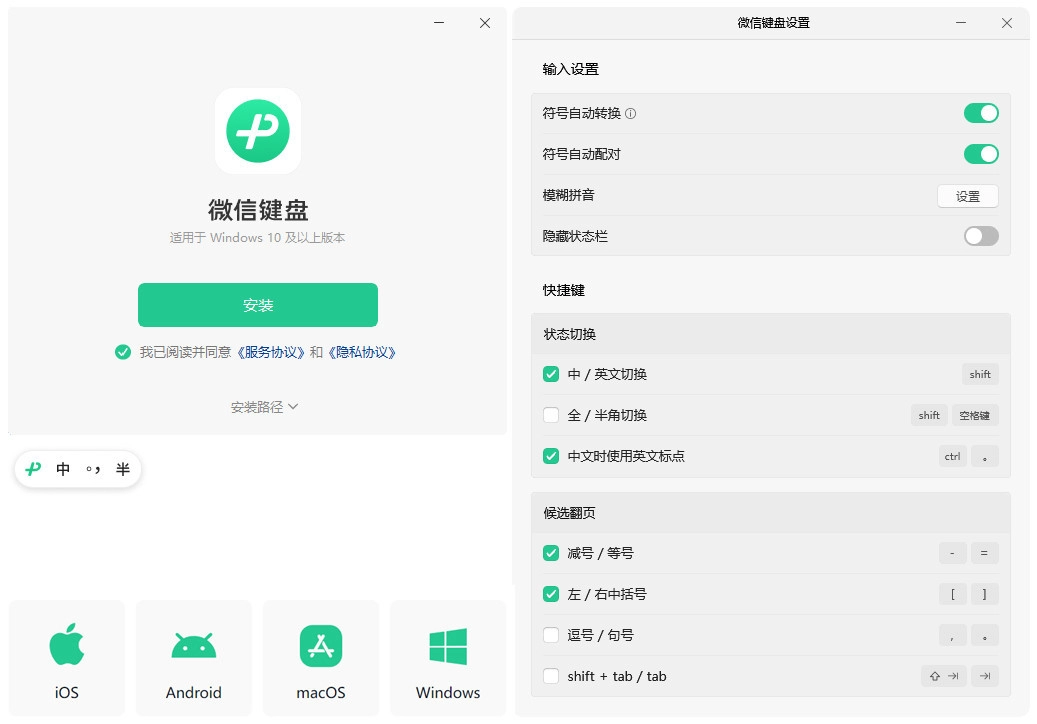Check 逗号/句号 paging checkbox
The width and height of the screenshot is (1037, 724).
pos(551,635)
